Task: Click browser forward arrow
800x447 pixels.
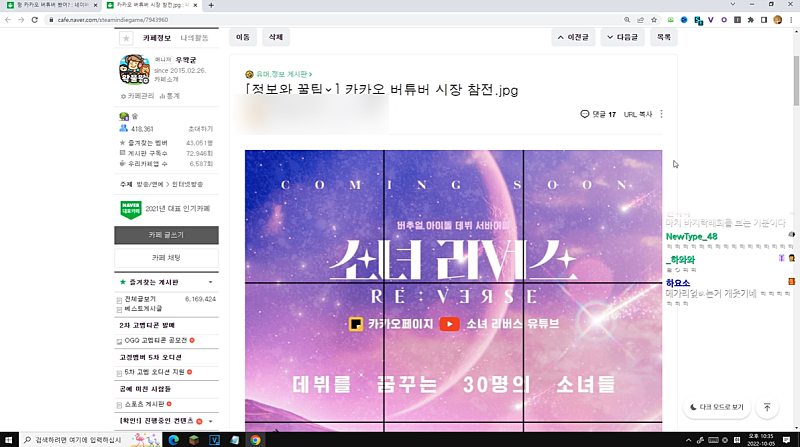Action: point(21,20)
